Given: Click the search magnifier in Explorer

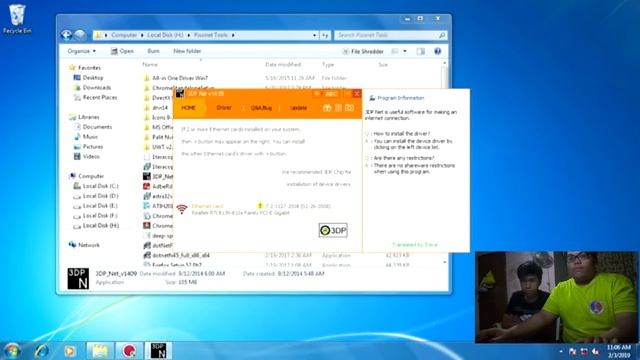Looking at the screenshot, I should click(x=442, y=36).
